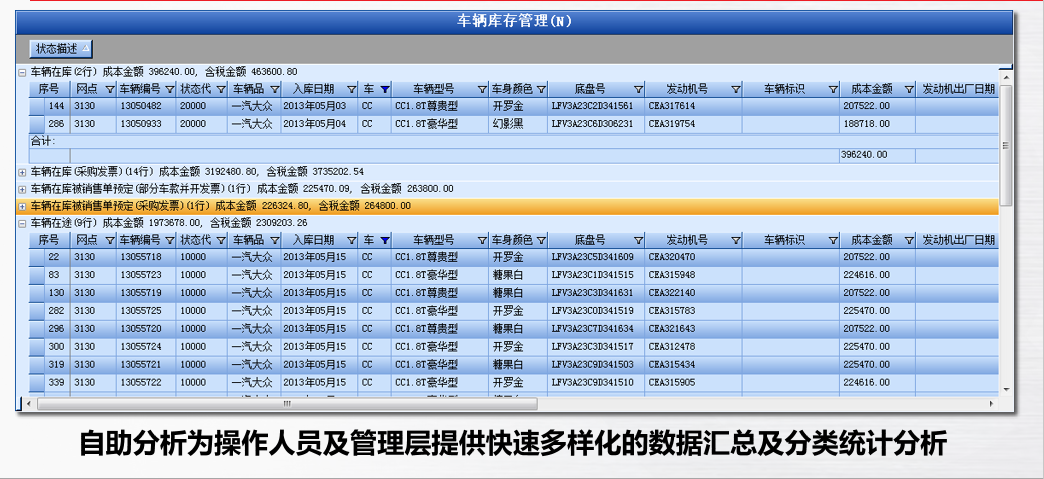Click 成本金额 filter icon in 车辆在库 table header
This screenshot has width=1044, height=479.
pos(908,89)
